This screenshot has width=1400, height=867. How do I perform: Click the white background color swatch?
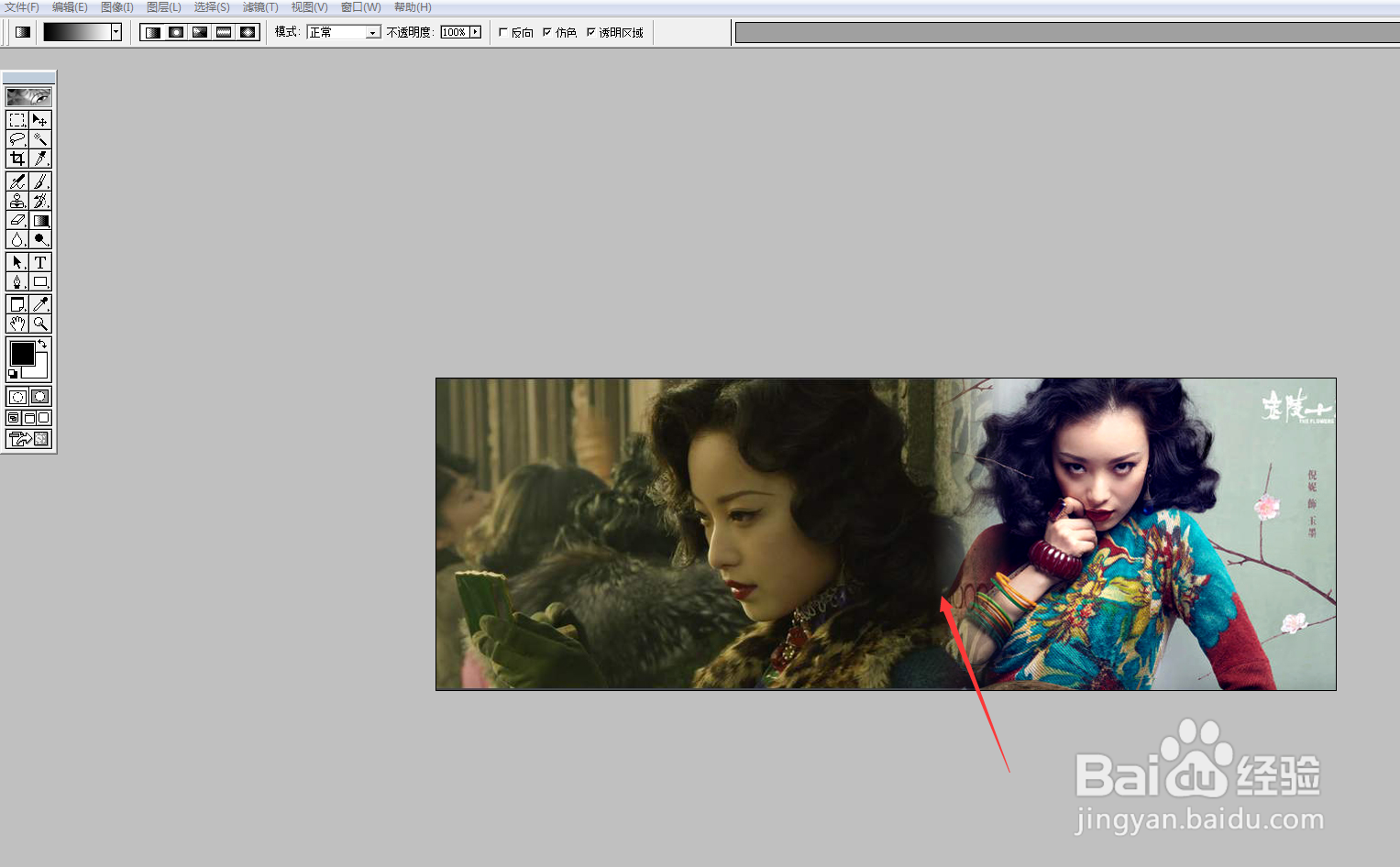[x=39, y=370]
